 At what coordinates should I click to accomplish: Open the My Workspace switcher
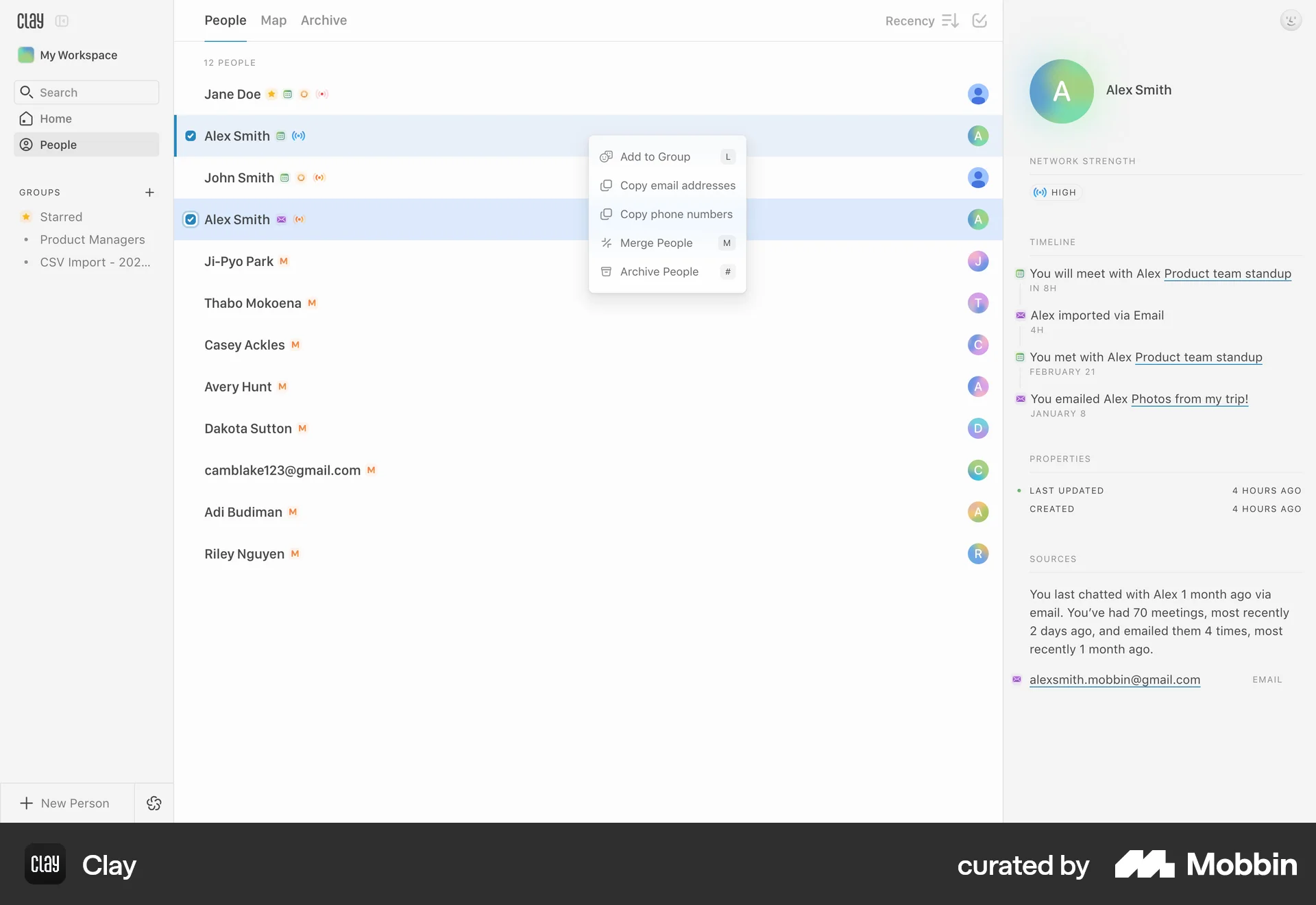point(77,55)
